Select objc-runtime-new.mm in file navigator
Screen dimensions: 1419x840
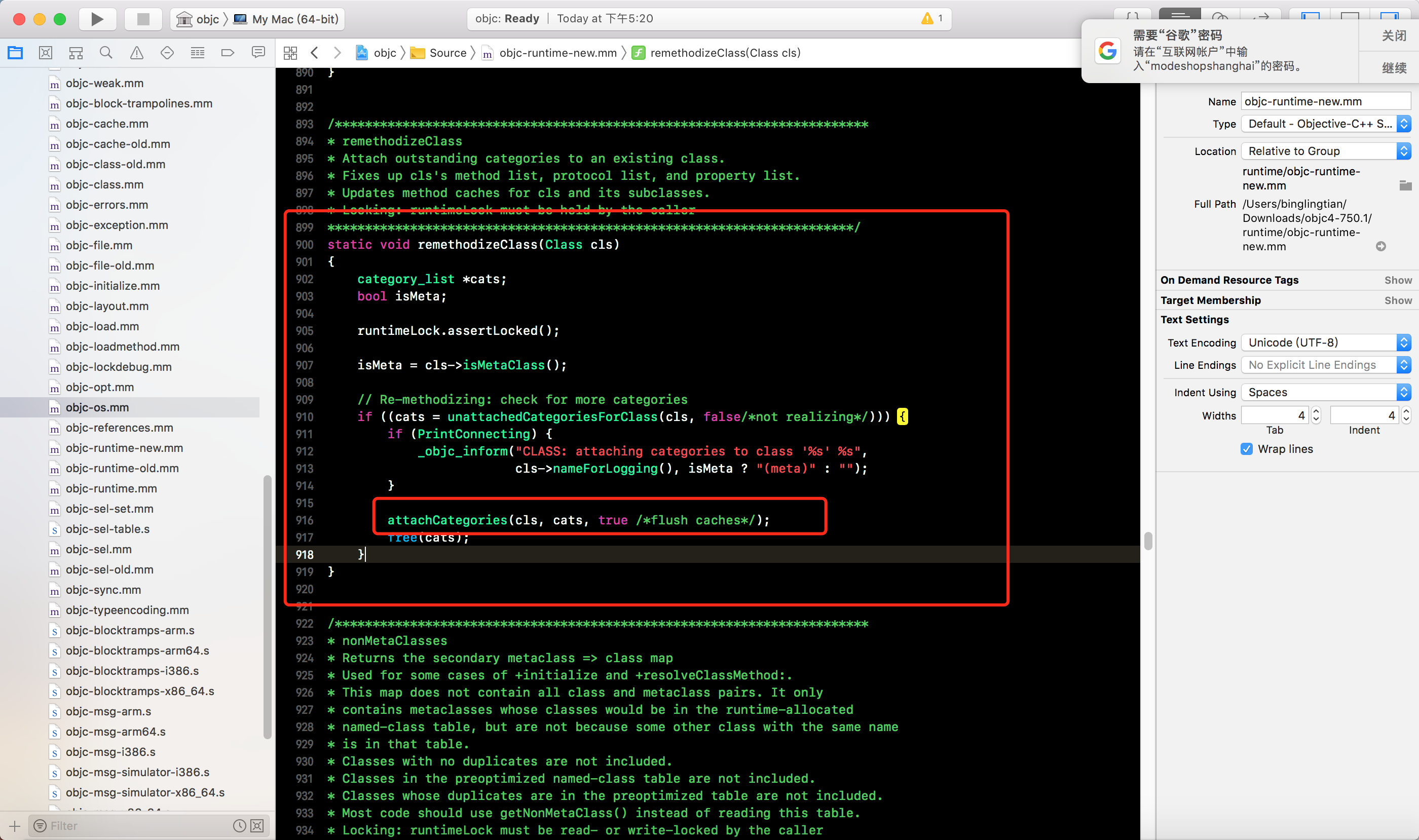point(124,448)
